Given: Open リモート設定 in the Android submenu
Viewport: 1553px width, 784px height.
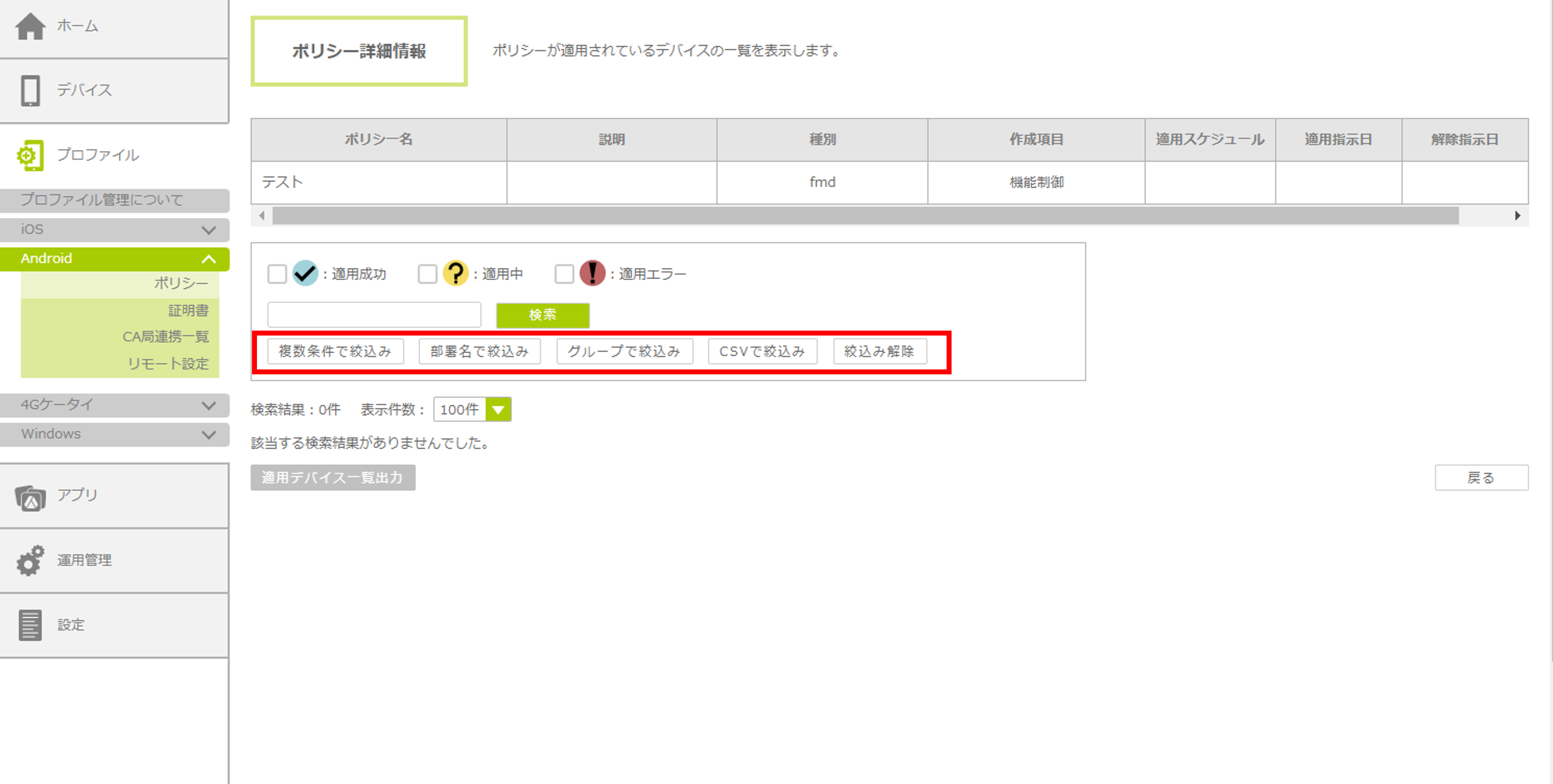Looking at the screenshot, I should [168, 363].
